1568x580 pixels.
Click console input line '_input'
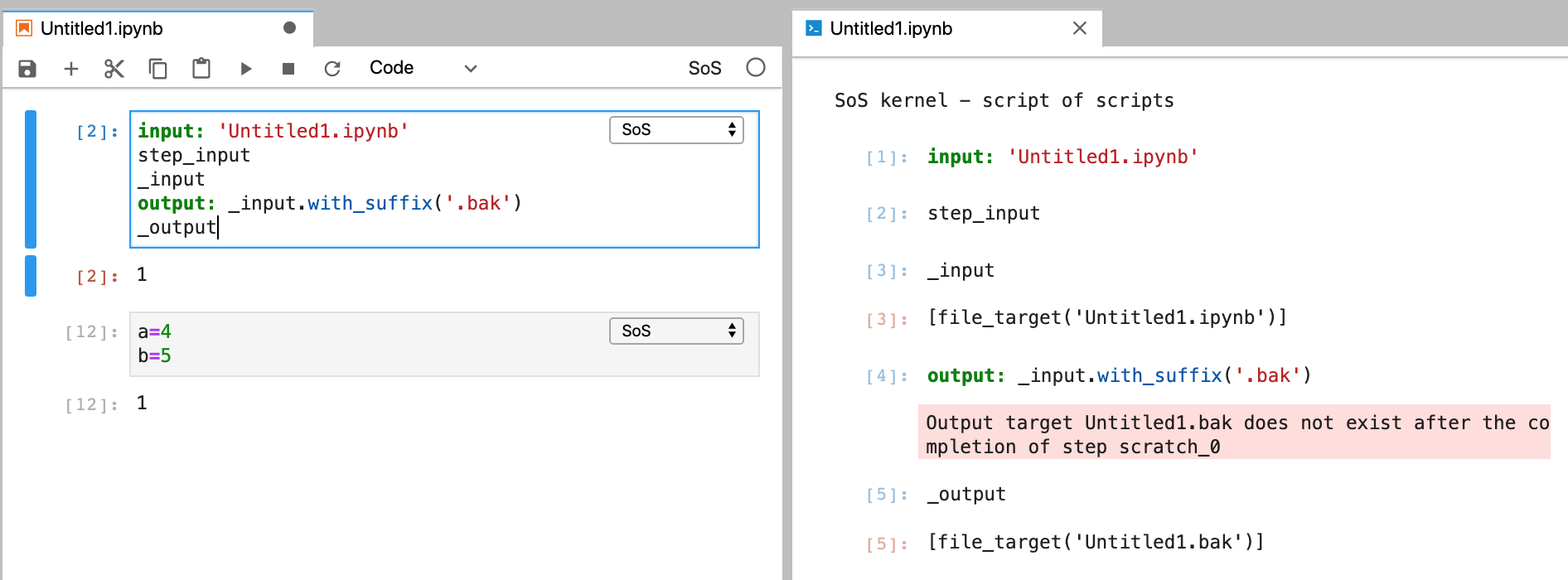pos(961,270)
